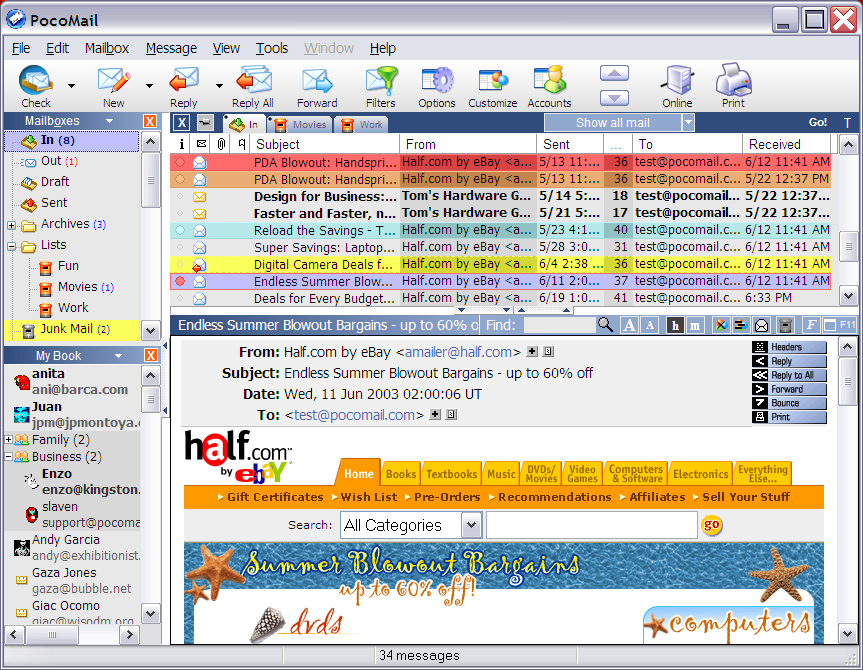The width and height of the screenshot is (863, 670).
Task: Decrease preview text size with the small A icon
Action: 650,325
